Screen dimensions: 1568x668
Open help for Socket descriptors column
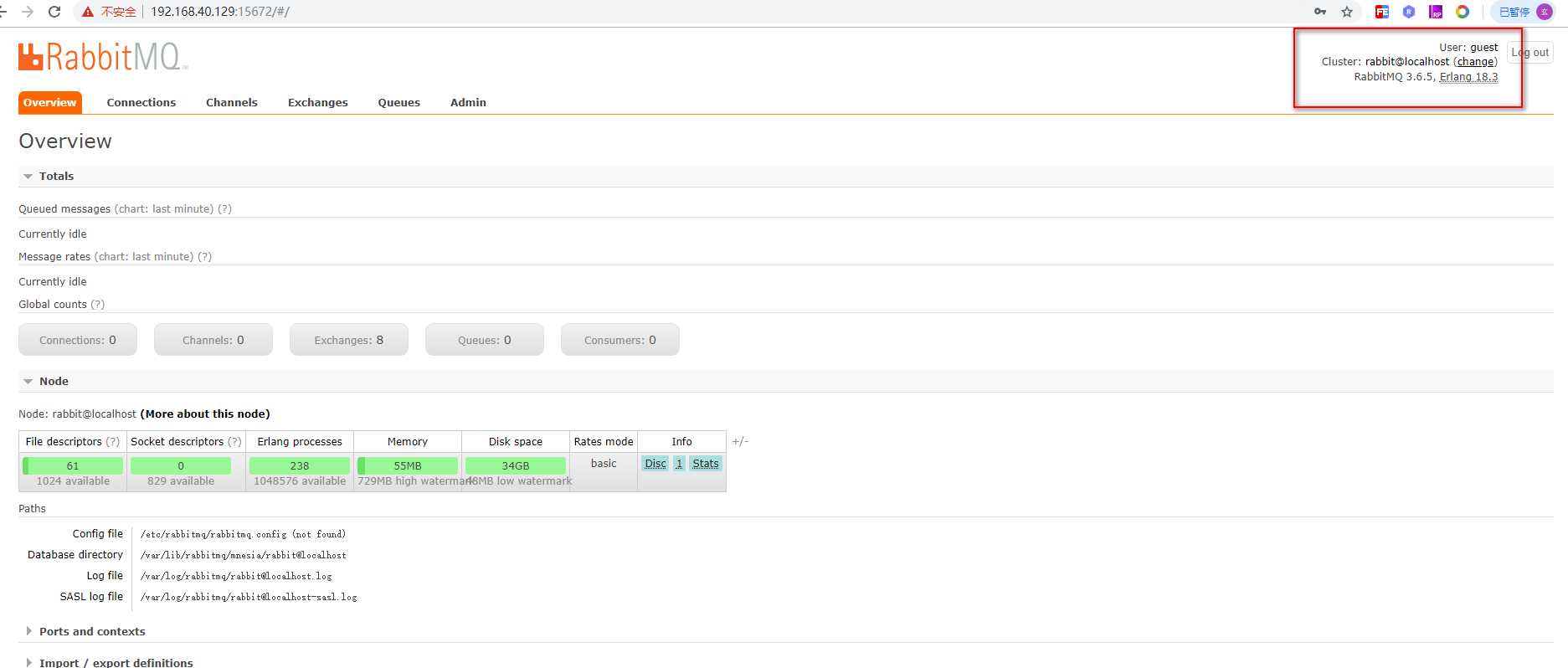[235, 442]
